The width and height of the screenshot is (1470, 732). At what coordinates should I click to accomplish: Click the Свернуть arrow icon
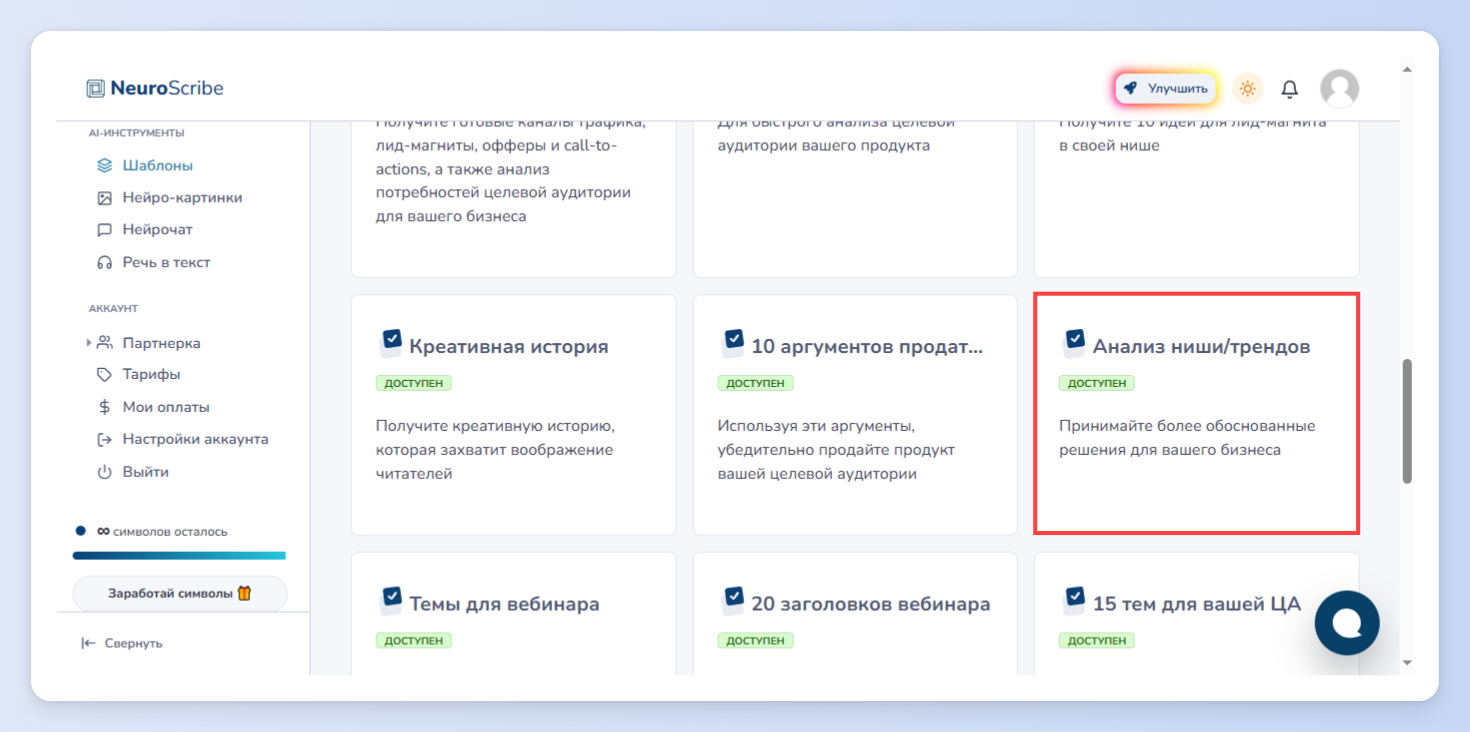(89, 643)
